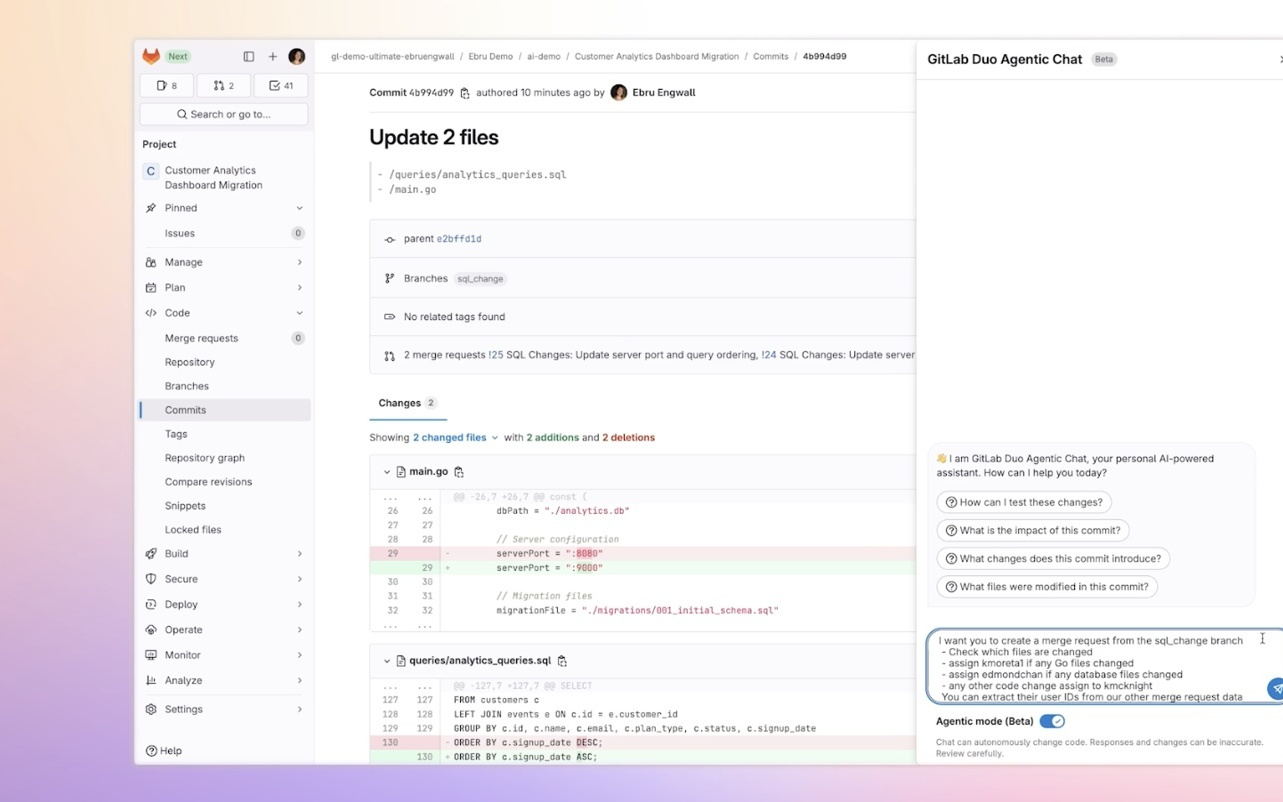The image size is (1283, 802).
Task: Open Repository graph in the sidebar
Action: (x=224, y=458)
